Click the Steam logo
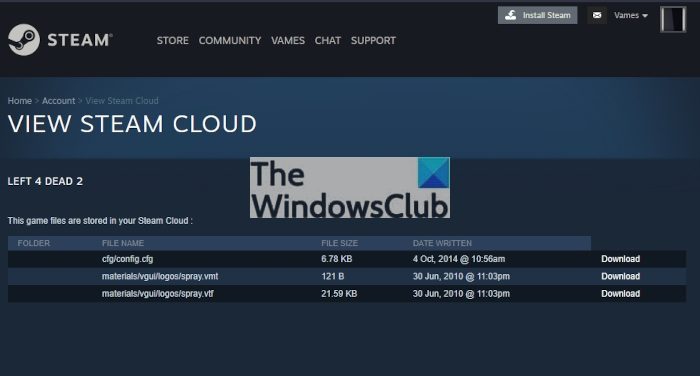 point(60,40)
